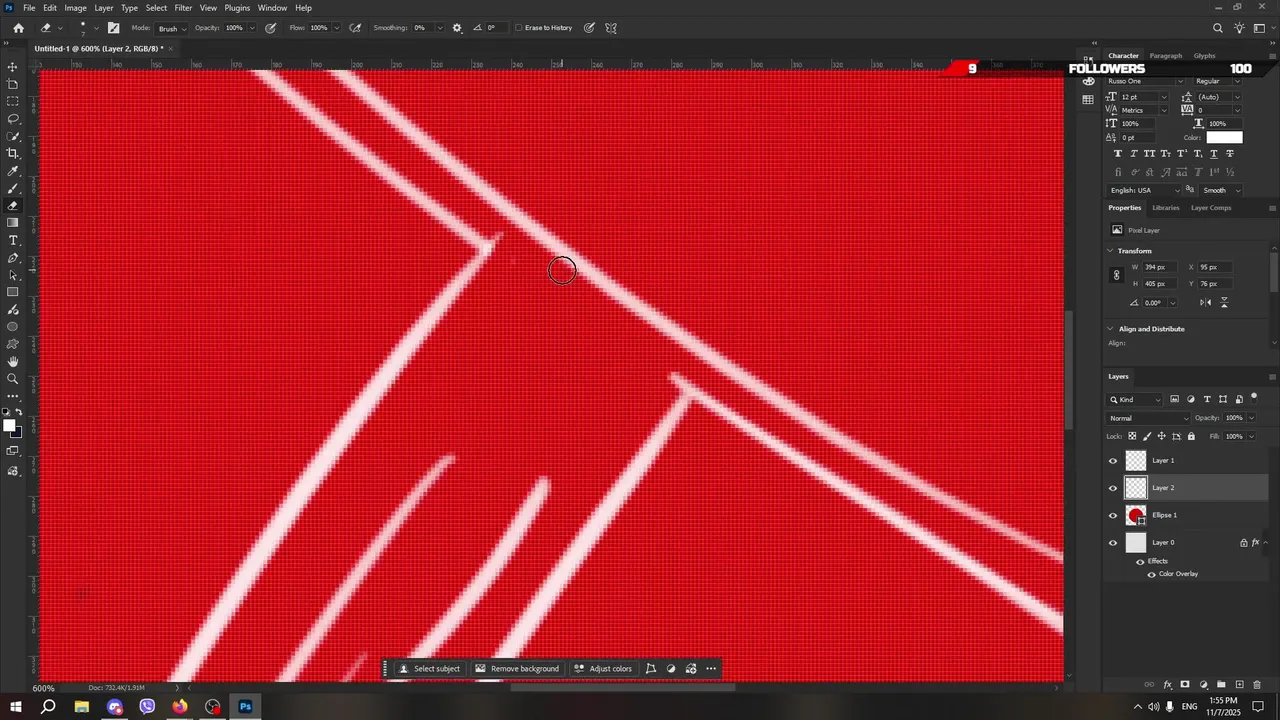The image size is (1280, 720).
Task: Flip layer horizontally in Transform section
Action: click(1207, 303)
